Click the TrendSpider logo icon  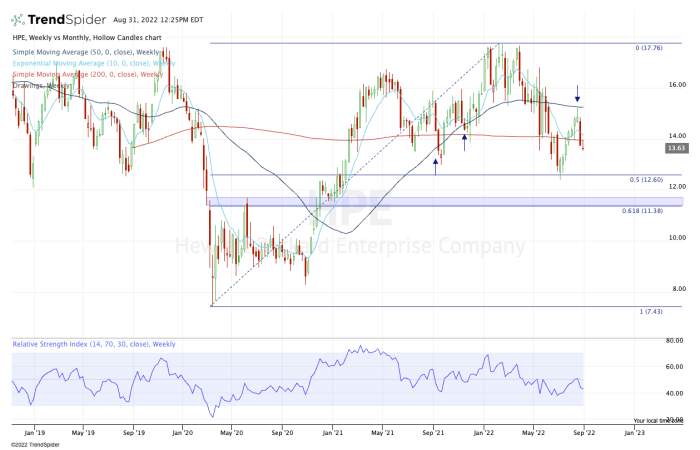pos(18,20)
